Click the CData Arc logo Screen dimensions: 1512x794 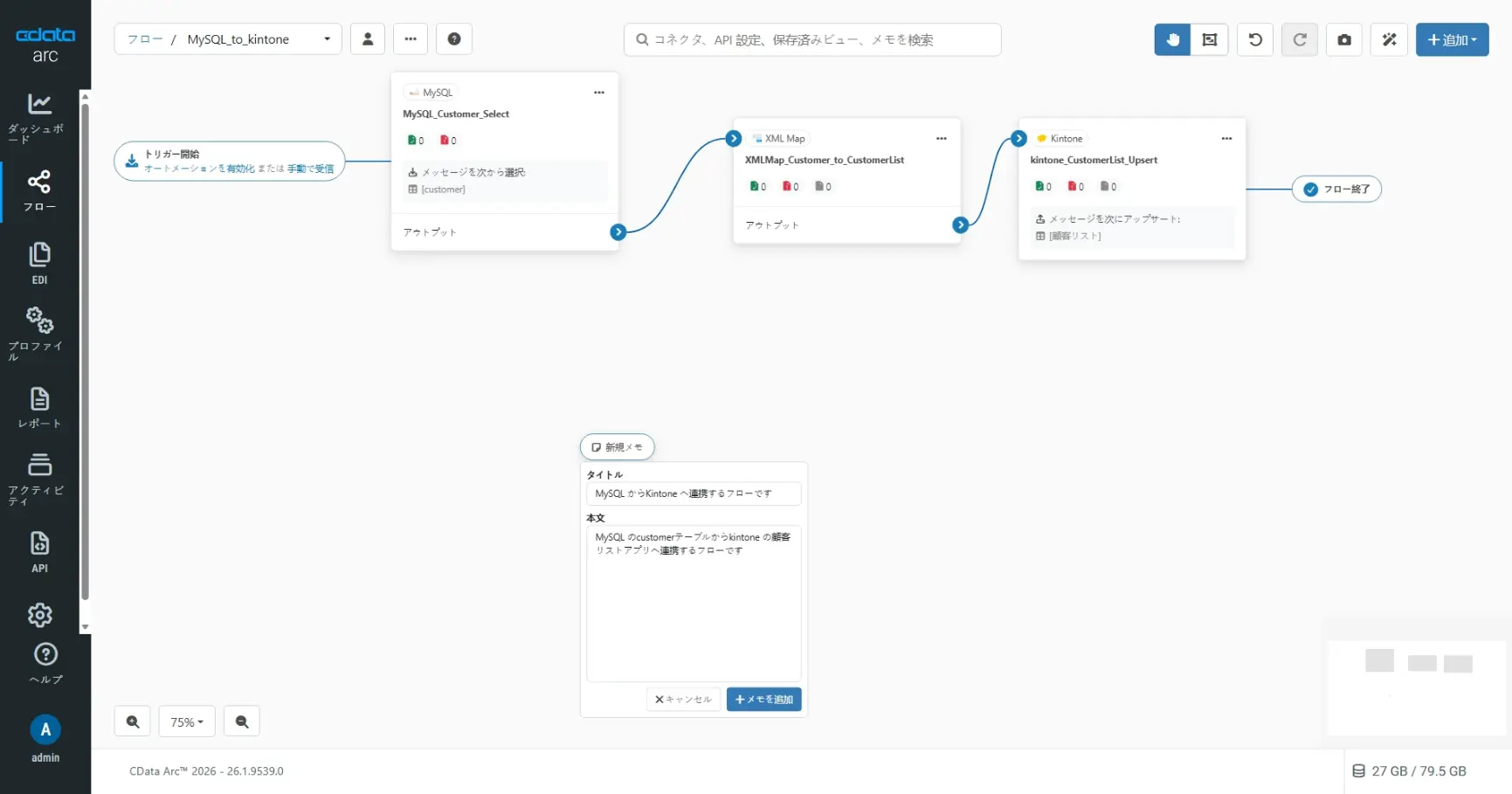(x=45, y=45)
